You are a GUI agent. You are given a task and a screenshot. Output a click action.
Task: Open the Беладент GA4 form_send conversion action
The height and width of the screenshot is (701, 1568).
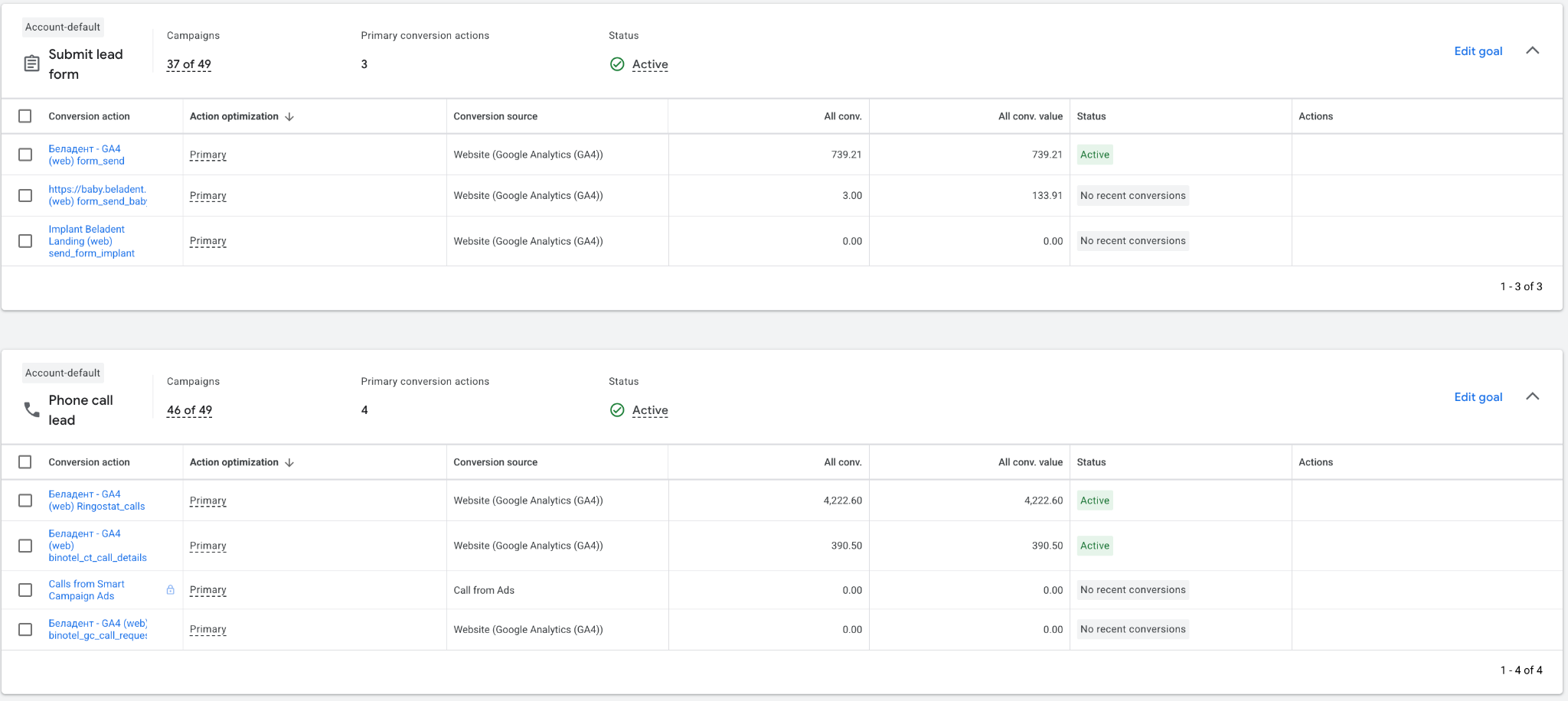tap(87, 155)
